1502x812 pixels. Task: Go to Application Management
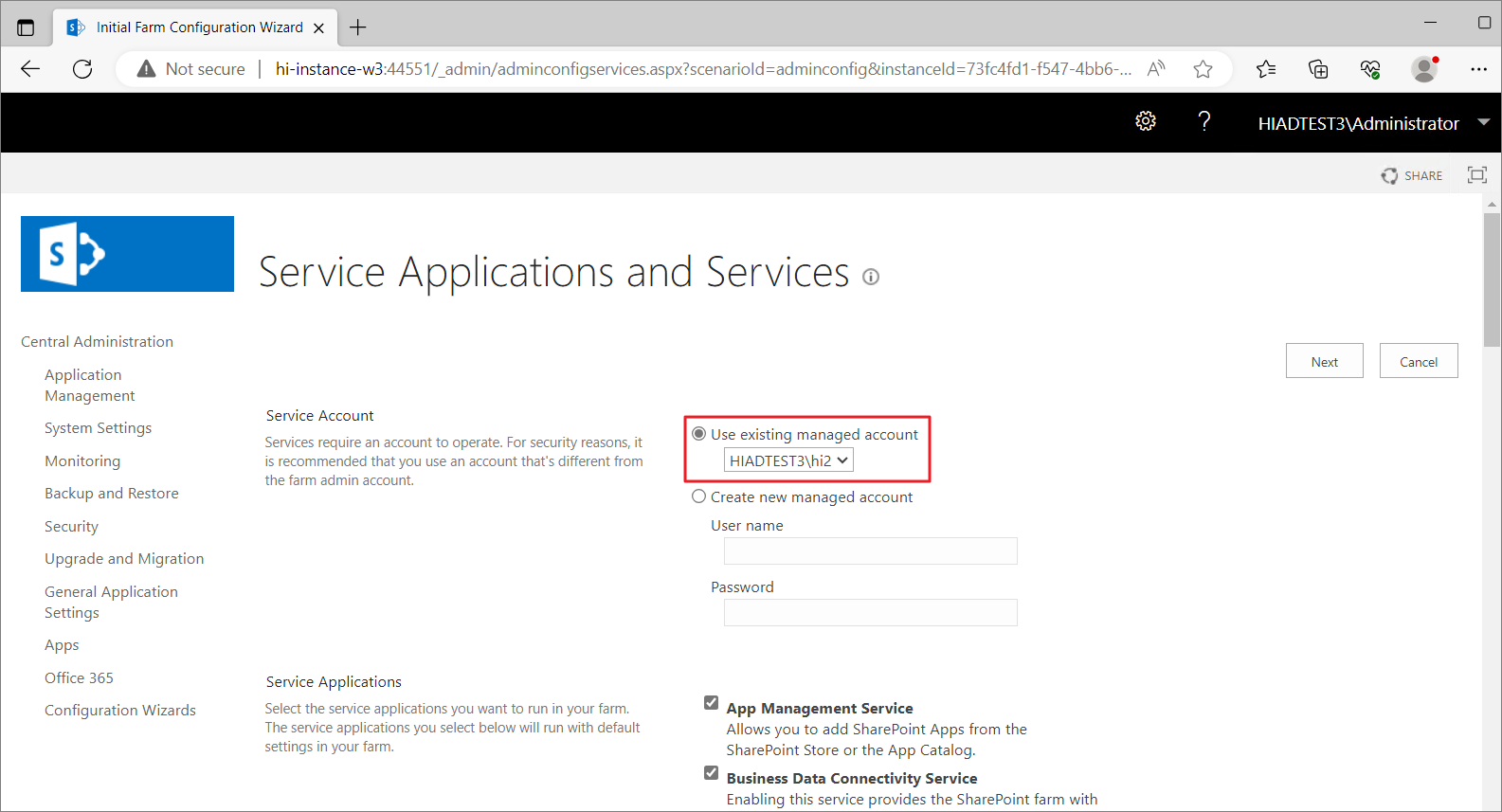coord(90,385)
